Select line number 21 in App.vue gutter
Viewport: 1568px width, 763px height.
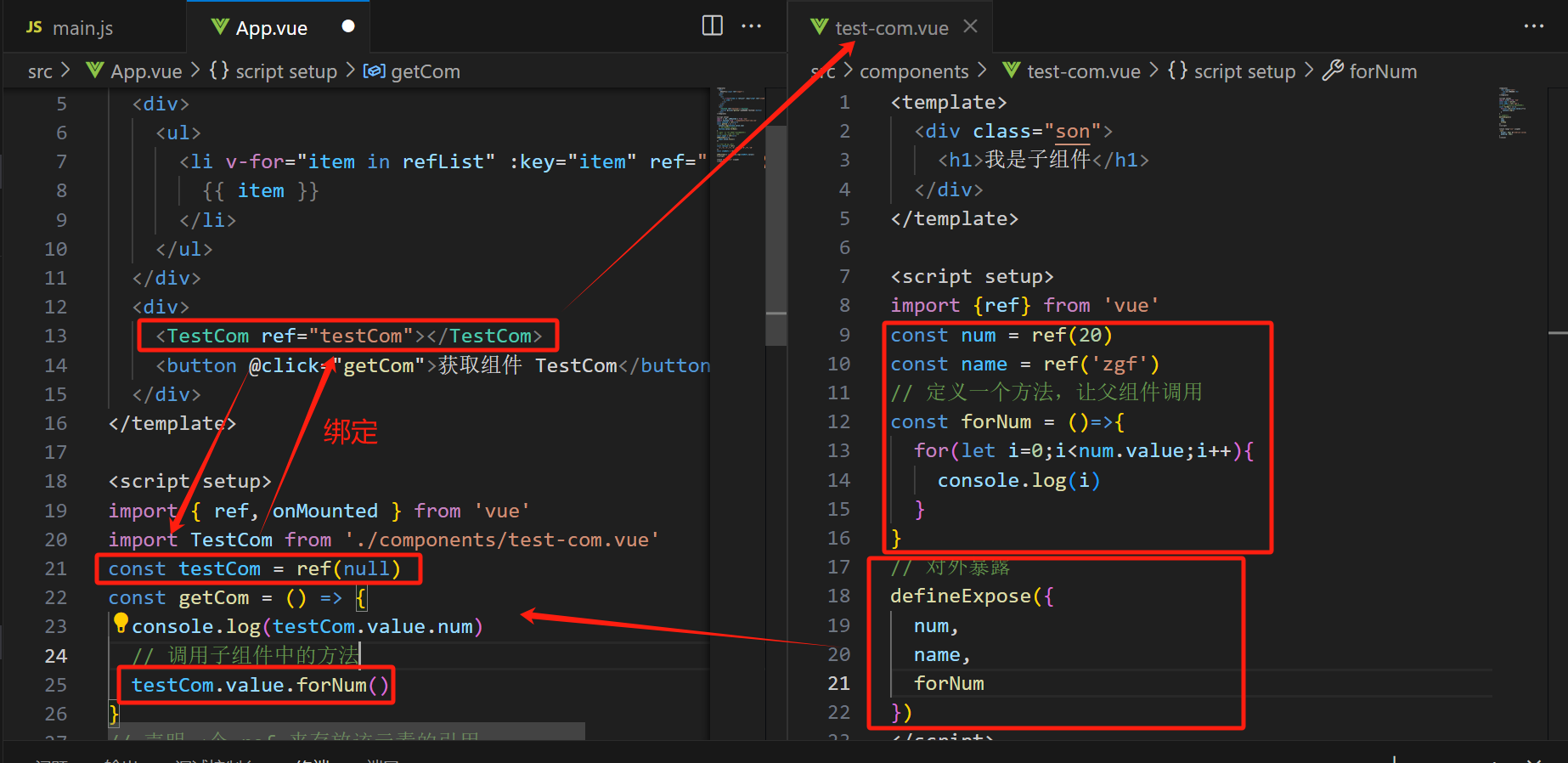(56, 568)
